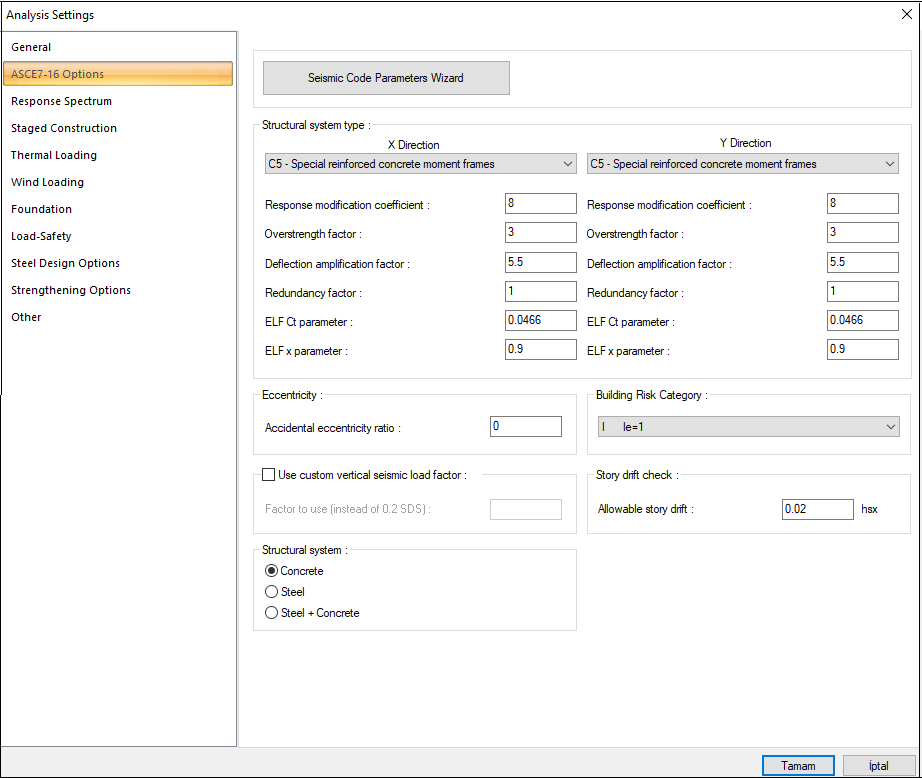Select the Staged Construction category
The height and width of the screenshot is (778, 922).
(62, 127)
